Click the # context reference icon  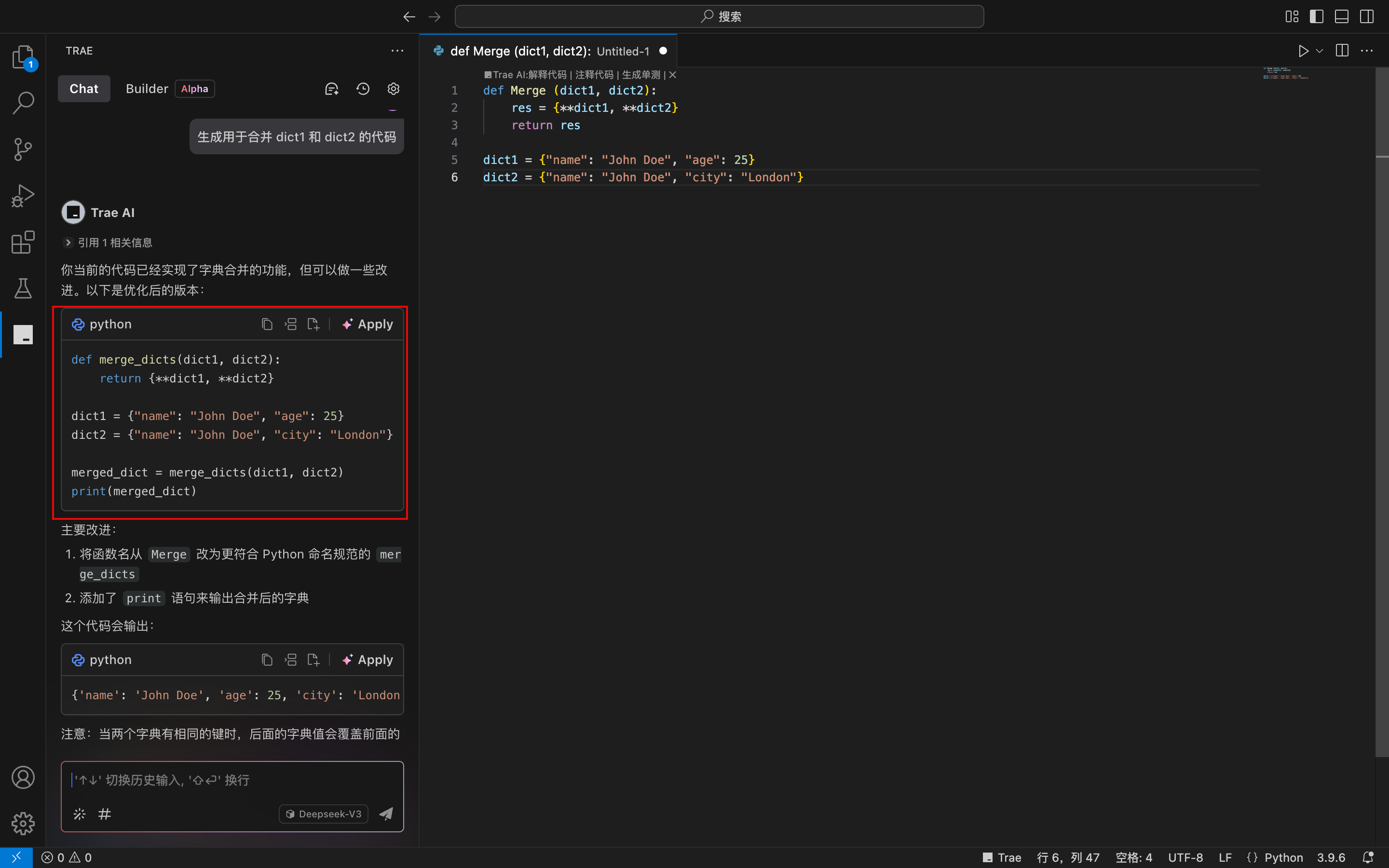tap(105, 814)
